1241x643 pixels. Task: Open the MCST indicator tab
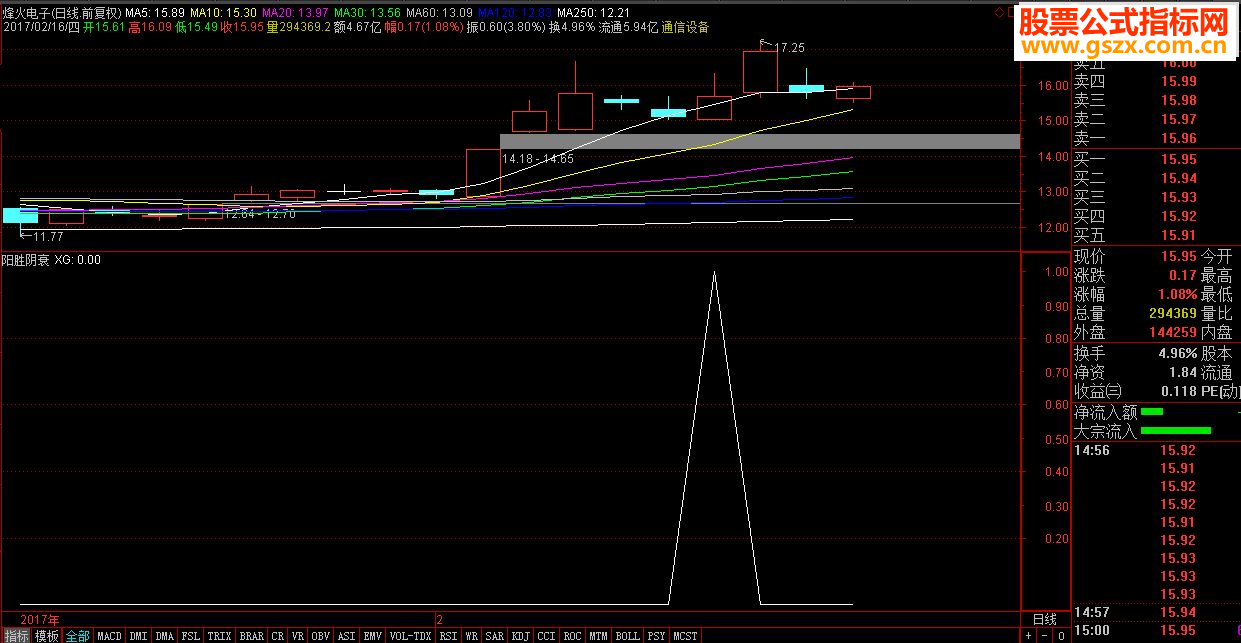(x=686, y=636)
